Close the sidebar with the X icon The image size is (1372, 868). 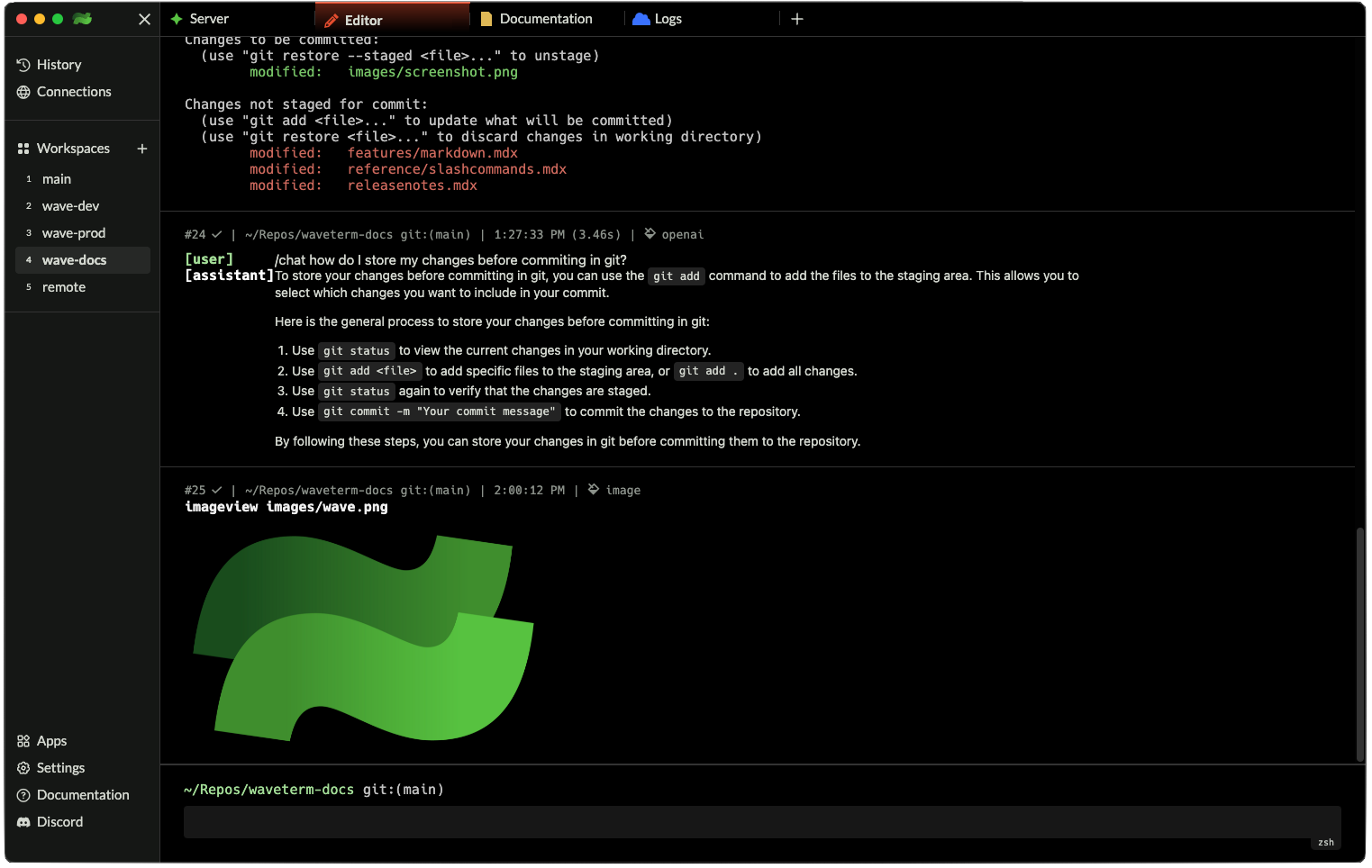144,19
